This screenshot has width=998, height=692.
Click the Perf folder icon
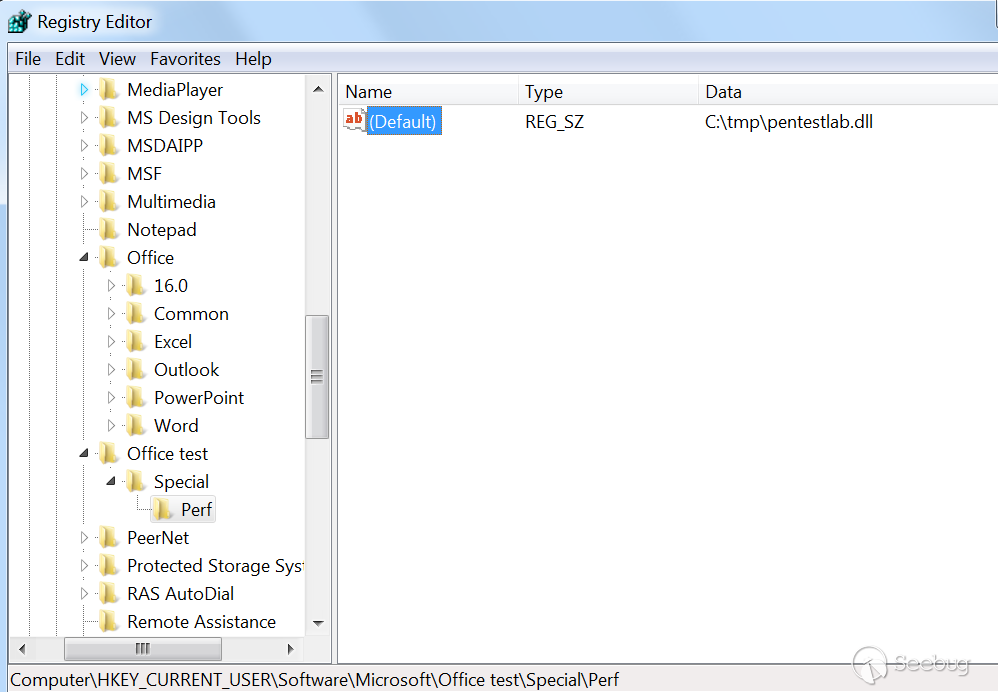163,510
